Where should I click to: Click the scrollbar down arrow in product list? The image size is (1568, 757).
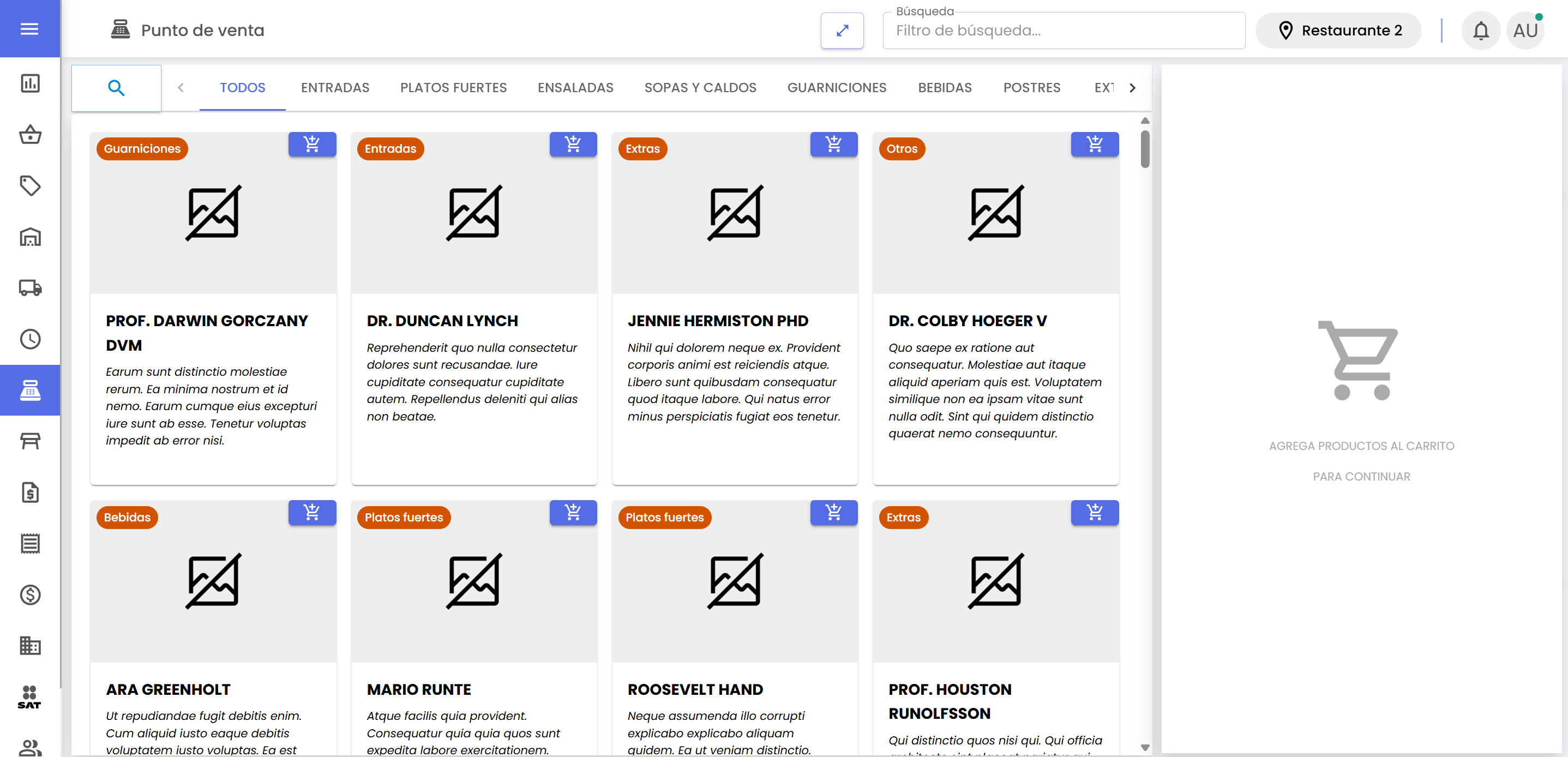click(x=1145, y=747)
